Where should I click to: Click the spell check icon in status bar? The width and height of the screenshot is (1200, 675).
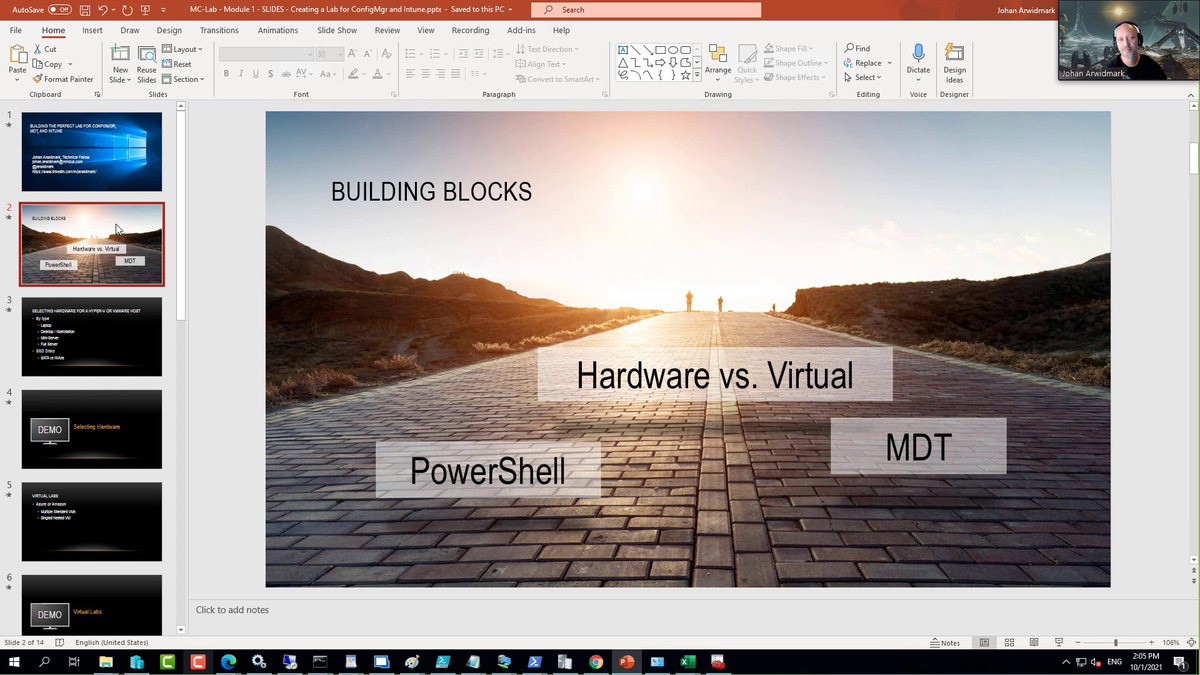coord(60,642)
